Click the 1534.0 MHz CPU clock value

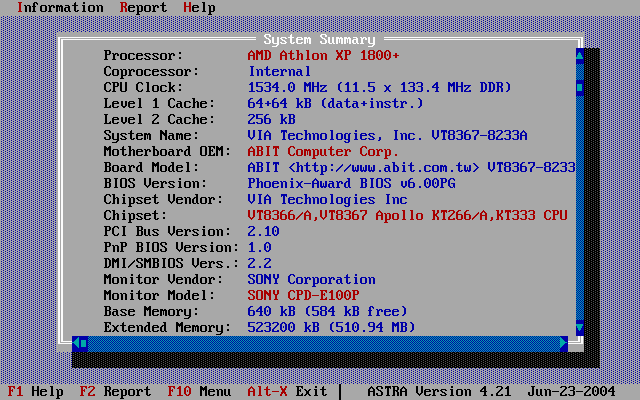(379, 87)
